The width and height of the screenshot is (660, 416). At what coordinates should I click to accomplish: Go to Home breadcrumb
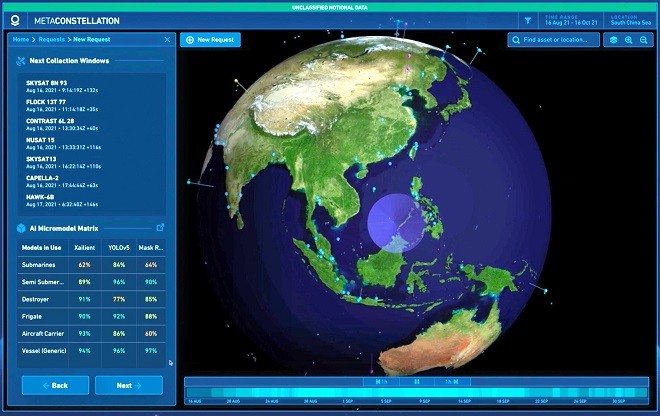21,40
